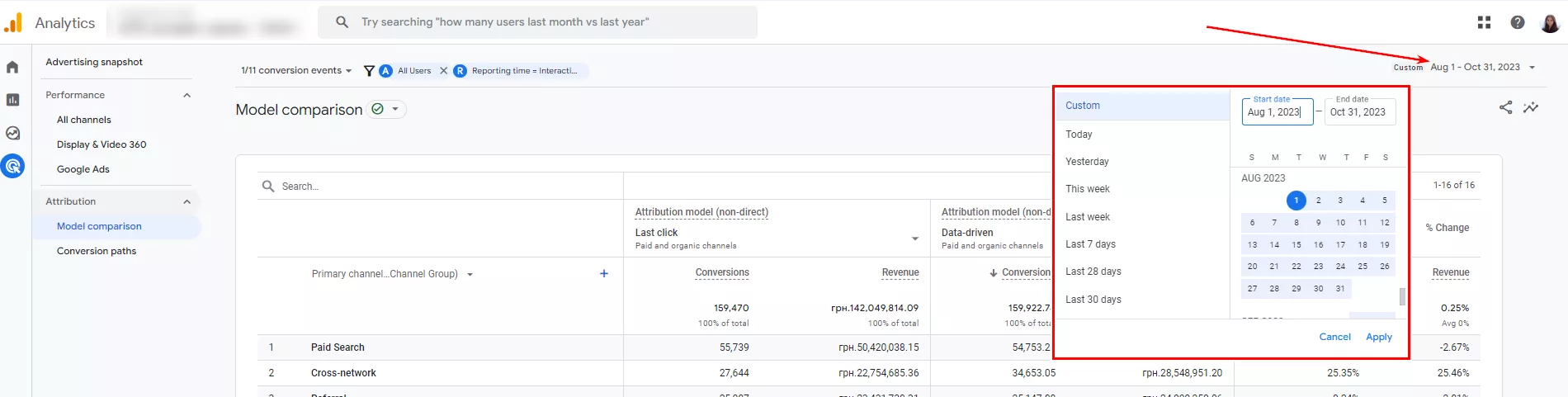1568x397 pixels.
Task: Collapse the Performance section
Action: click(x=187, y=95)
